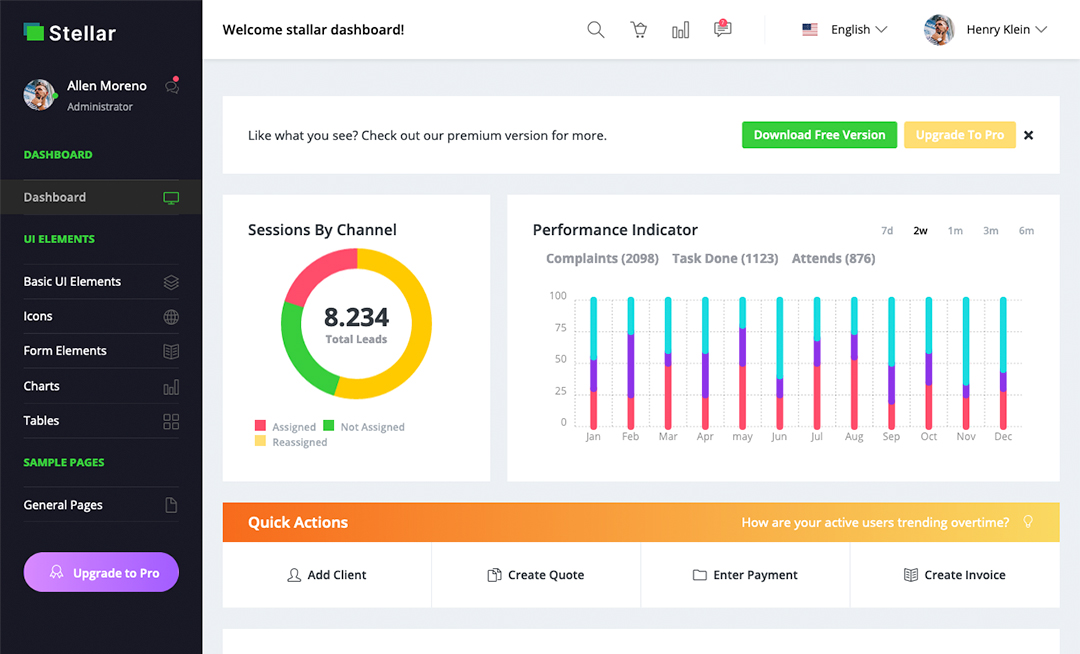
Task: Toggle the Assigned legend item
Action: tap(285, 427)
